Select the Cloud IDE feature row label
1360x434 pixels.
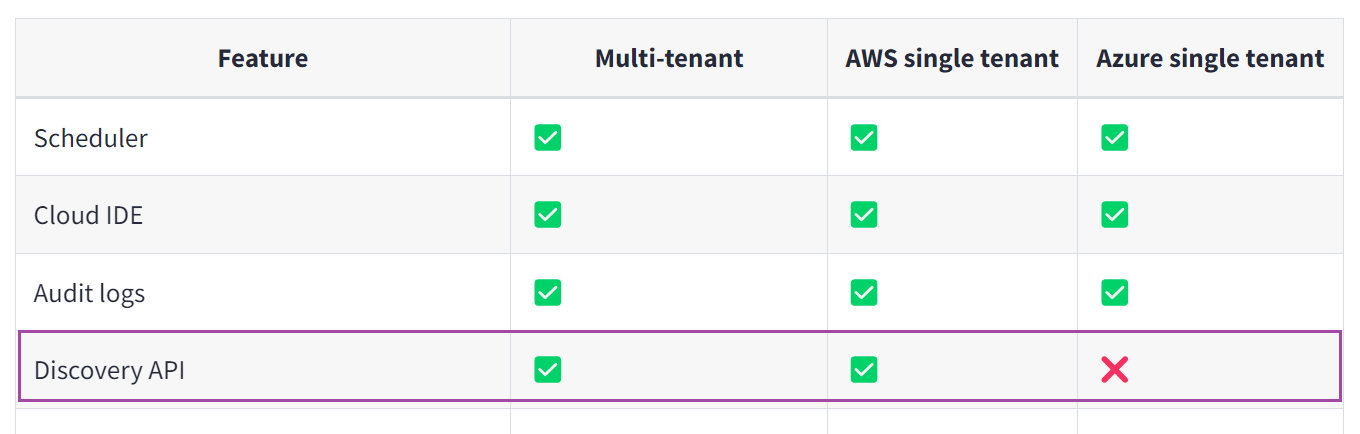88,215
